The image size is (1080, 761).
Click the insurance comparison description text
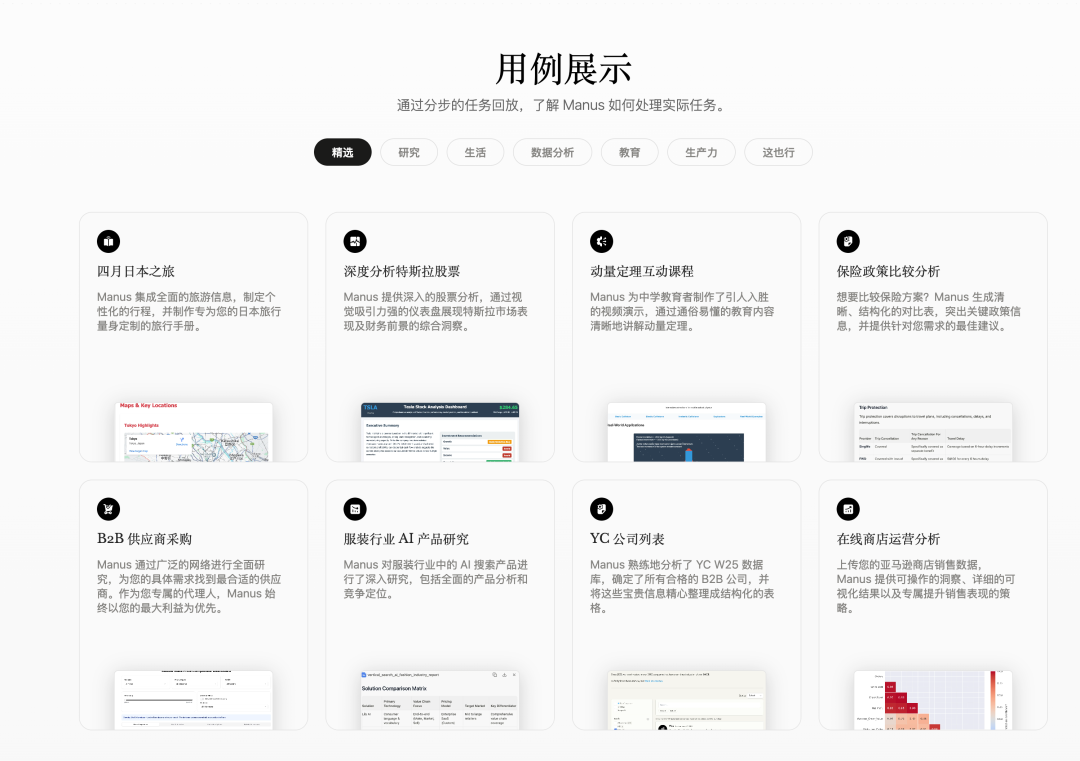[928, 311]
